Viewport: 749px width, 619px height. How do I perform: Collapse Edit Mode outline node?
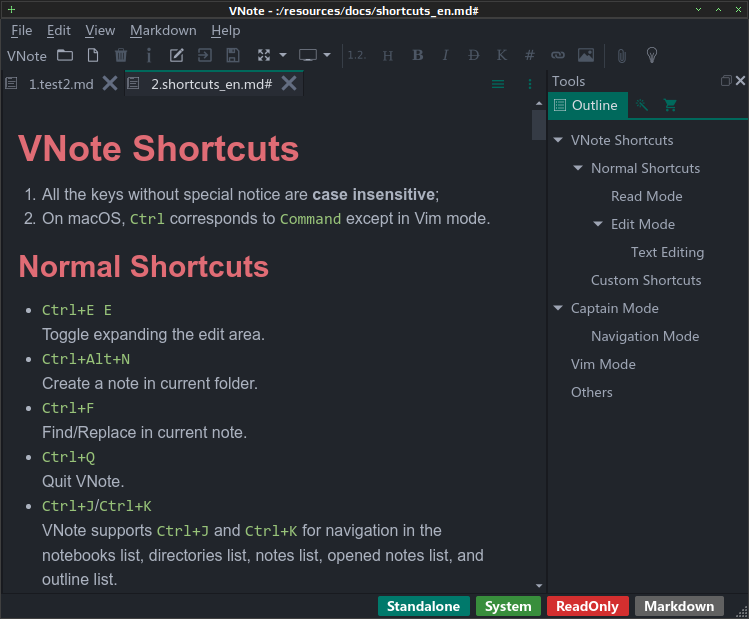click(598, 224)
